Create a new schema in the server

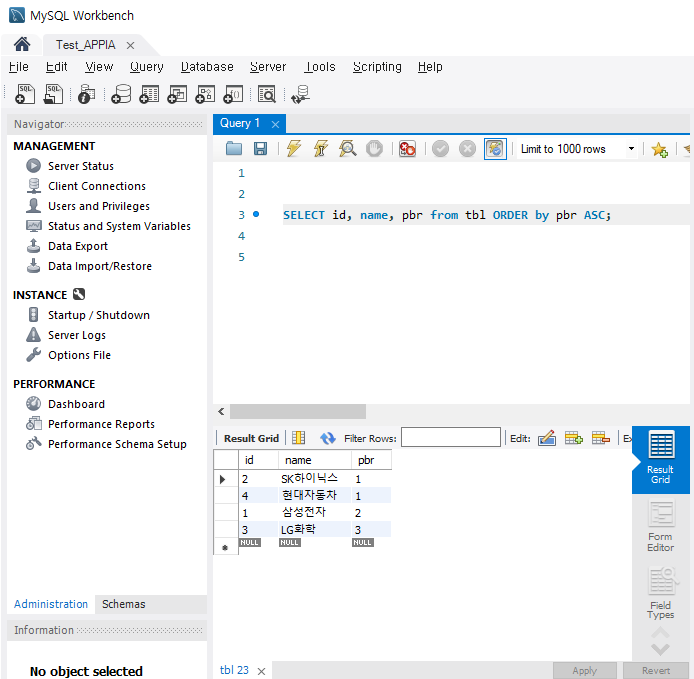click(121, 94)
